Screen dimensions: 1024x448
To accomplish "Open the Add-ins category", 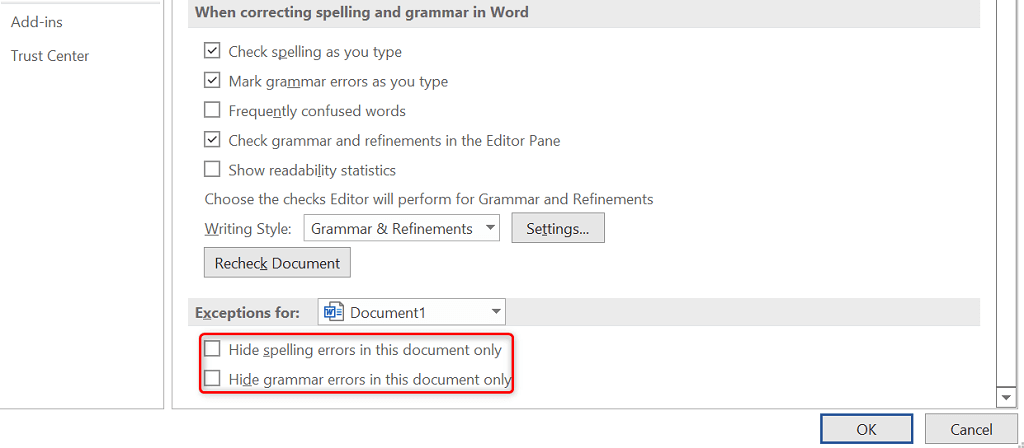I will click(x=37, y=21).
